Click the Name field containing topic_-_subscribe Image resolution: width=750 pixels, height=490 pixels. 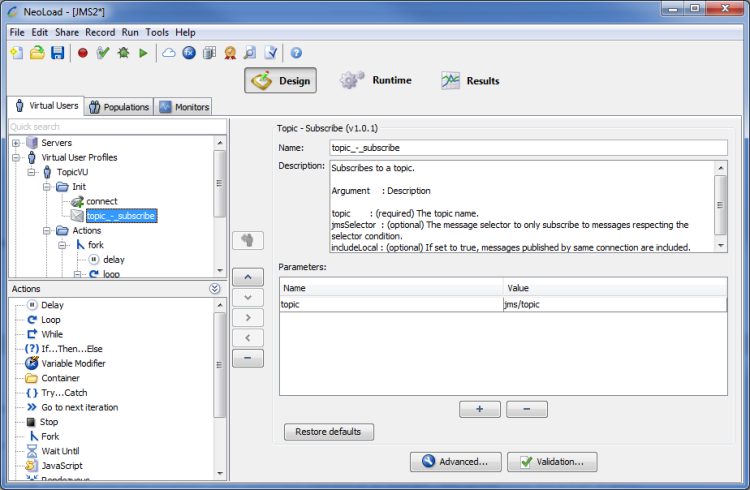coord(529,148)
